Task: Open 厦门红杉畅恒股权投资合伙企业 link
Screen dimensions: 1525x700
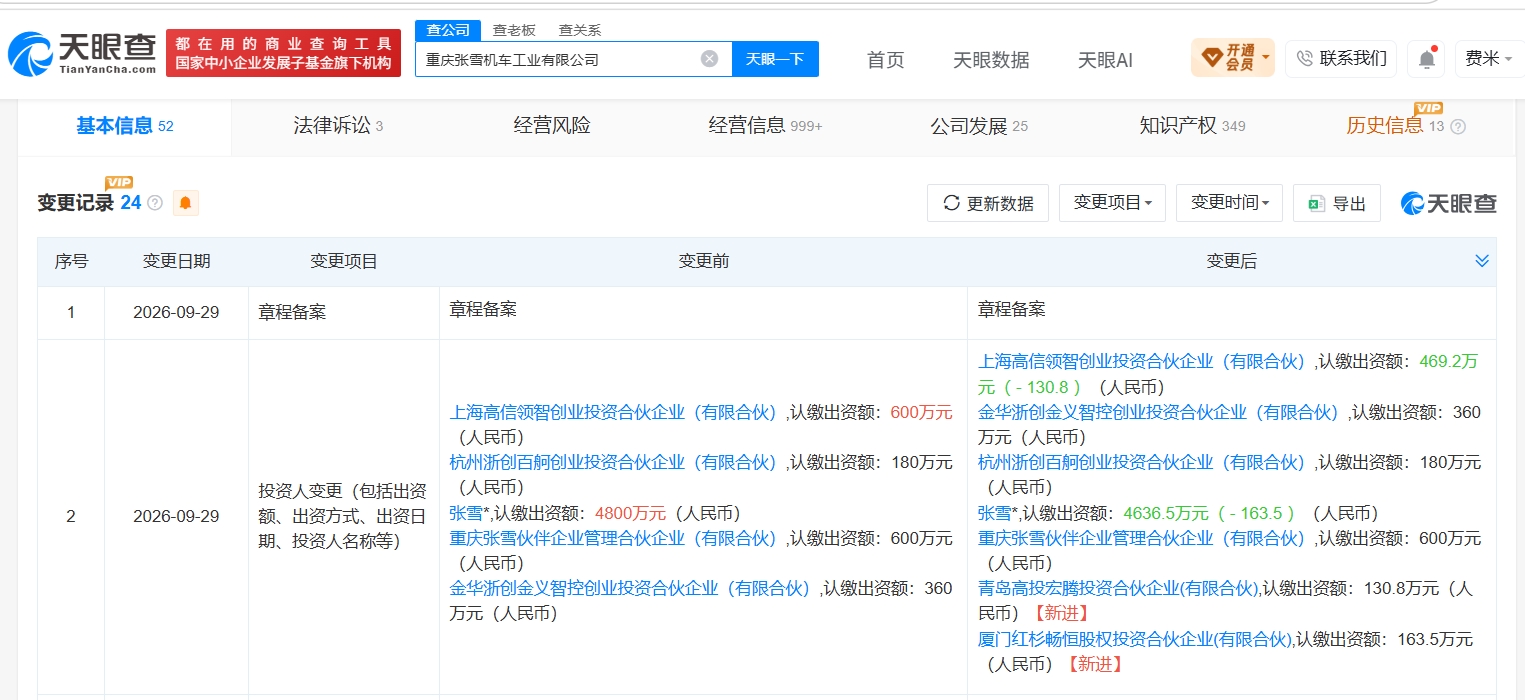Action: (1135, 638)
